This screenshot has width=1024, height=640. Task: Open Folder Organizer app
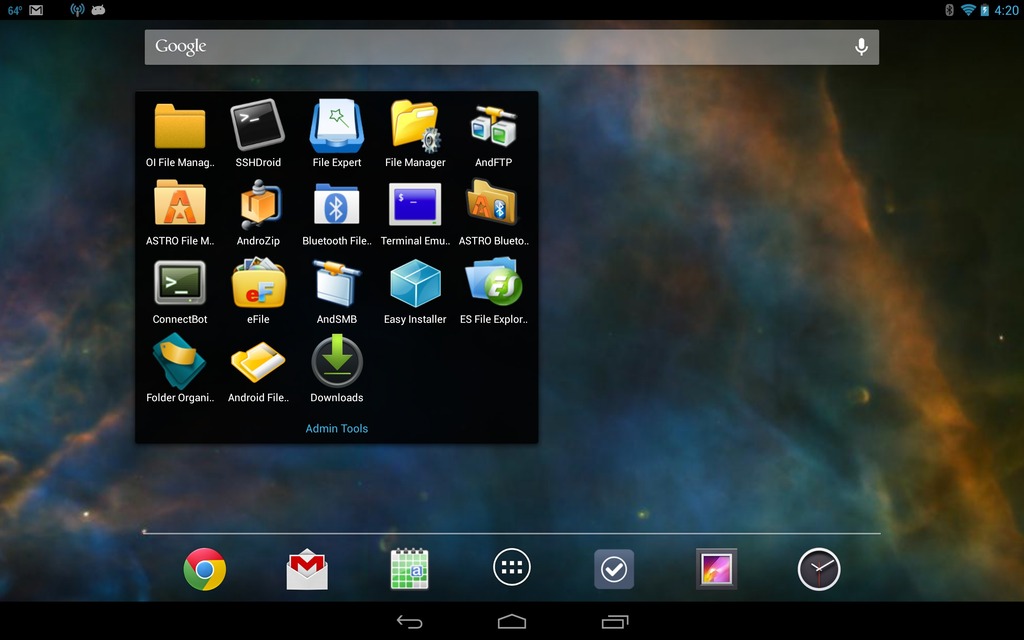pos(180,368)
